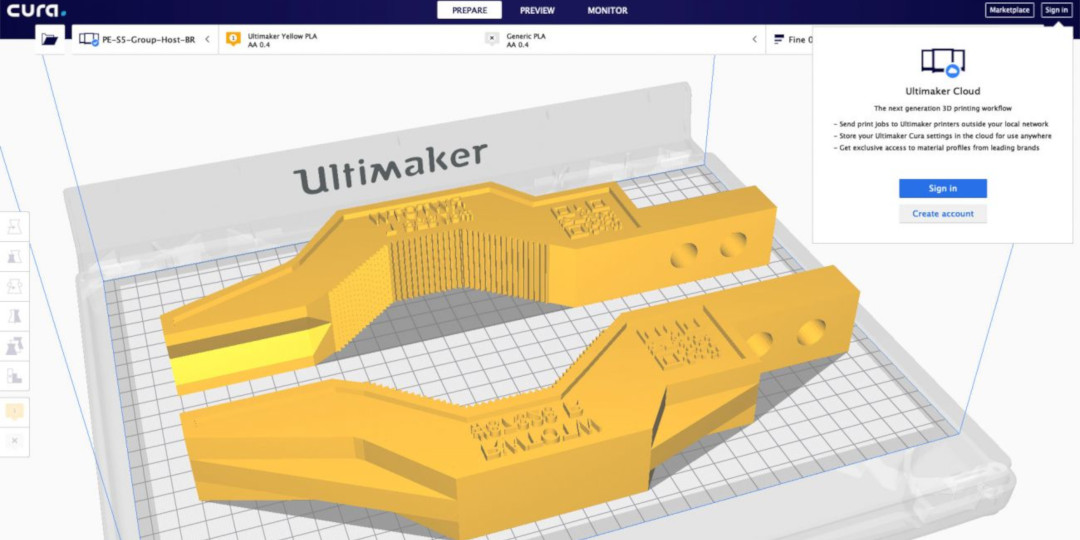
Task: Click the Sign in button in the top bar
Action: [x=1056, y=10]
